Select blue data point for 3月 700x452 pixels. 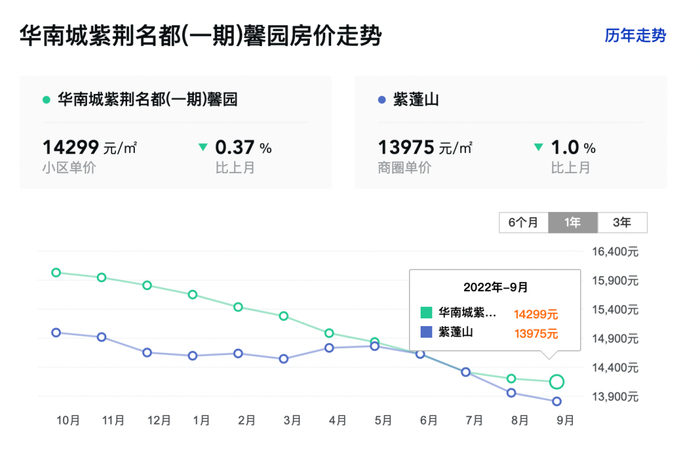click(283, 359)
